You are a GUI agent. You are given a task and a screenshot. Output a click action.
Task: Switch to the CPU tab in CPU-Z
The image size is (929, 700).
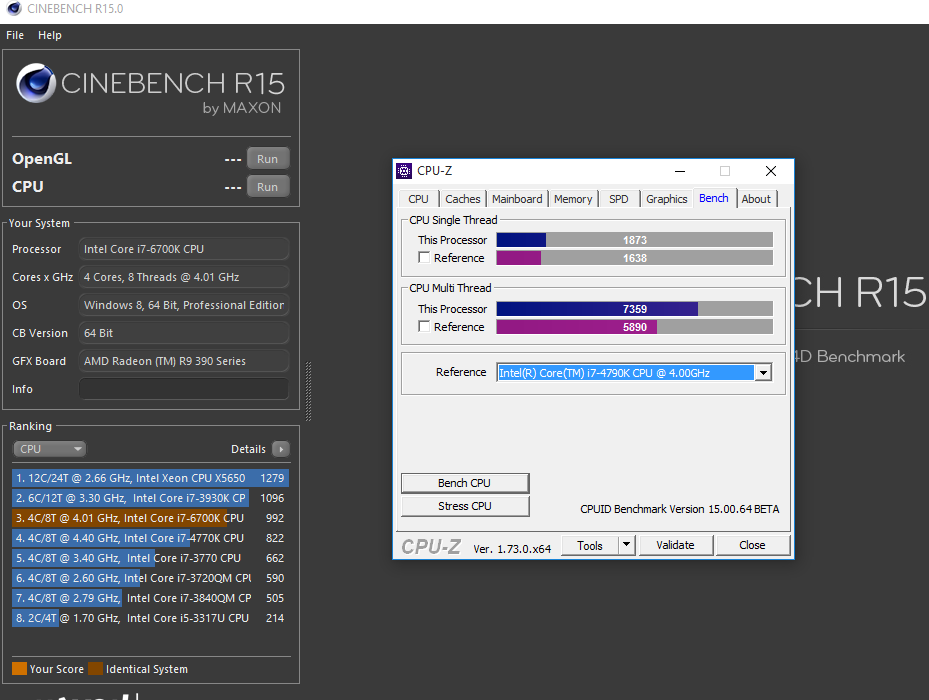tap(418, 199)
